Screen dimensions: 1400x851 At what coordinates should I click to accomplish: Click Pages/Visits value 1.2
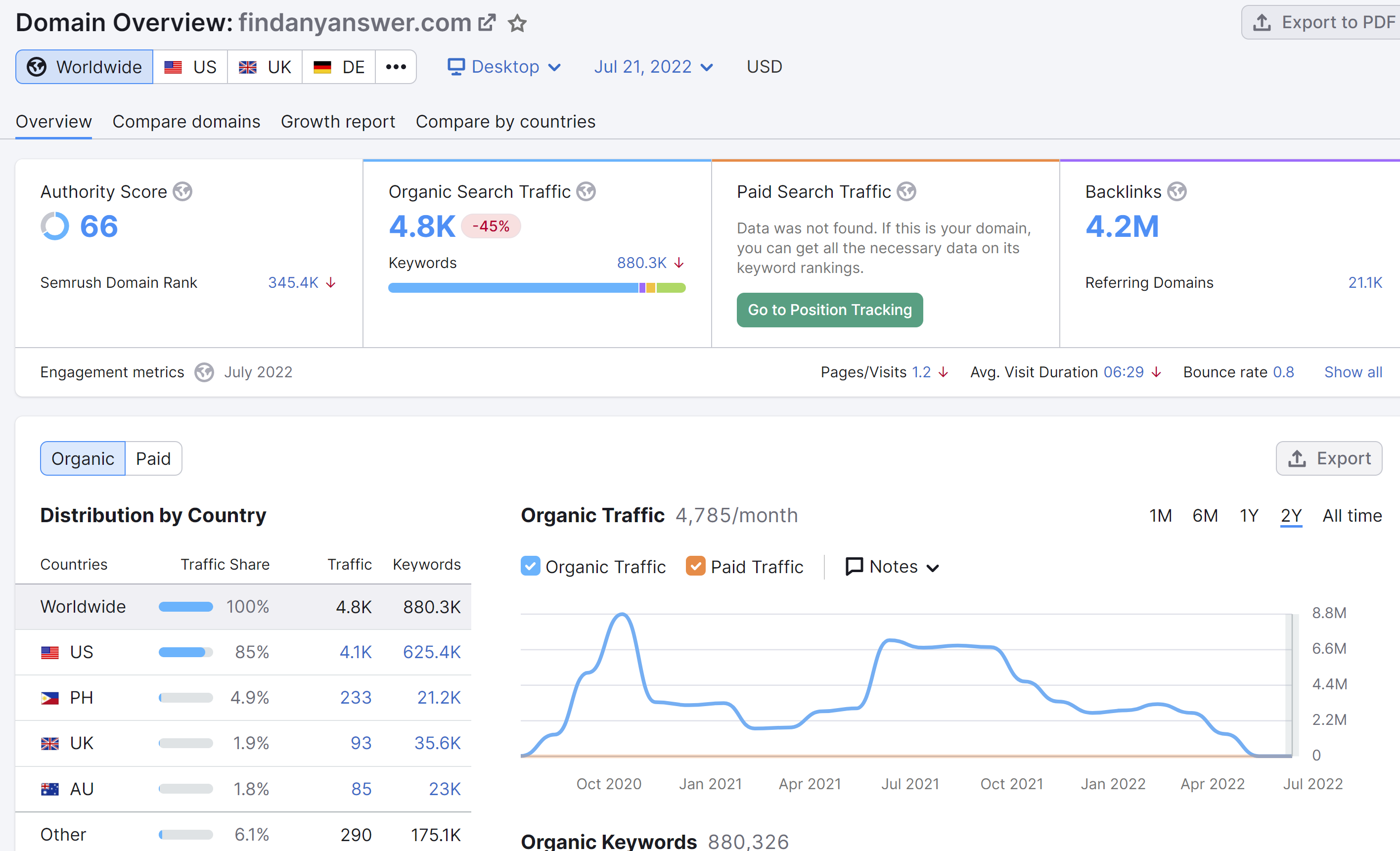pos(921,372)
